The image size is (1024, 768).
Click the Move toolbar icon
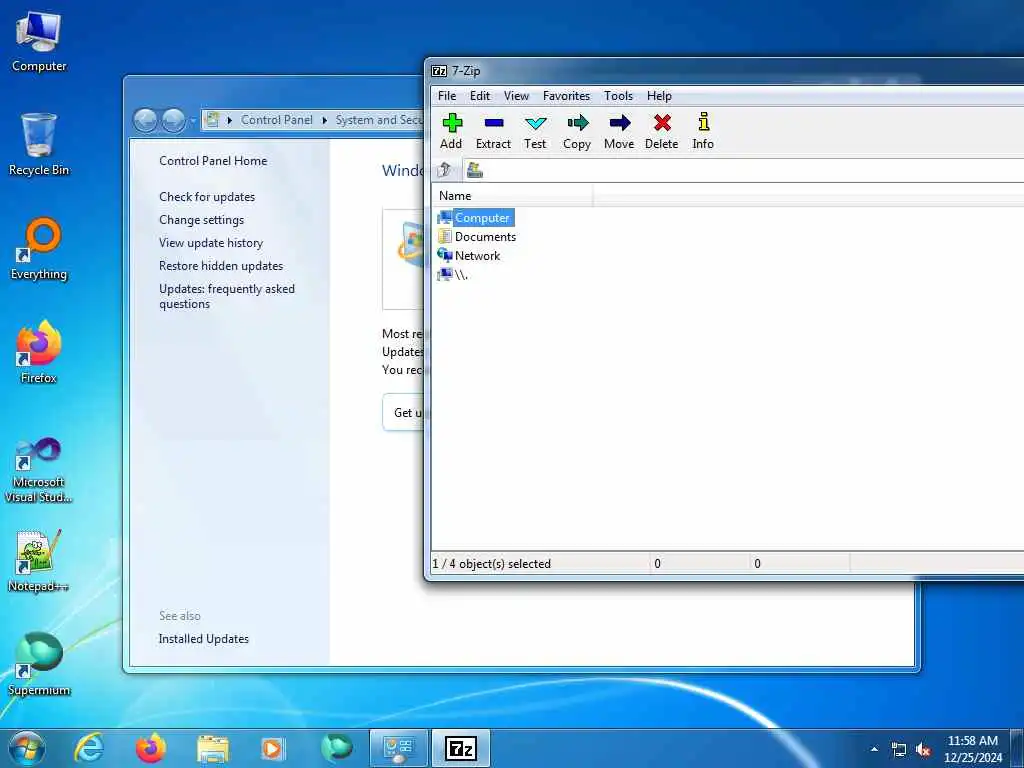pyautogui.click(x=619, y=131)
